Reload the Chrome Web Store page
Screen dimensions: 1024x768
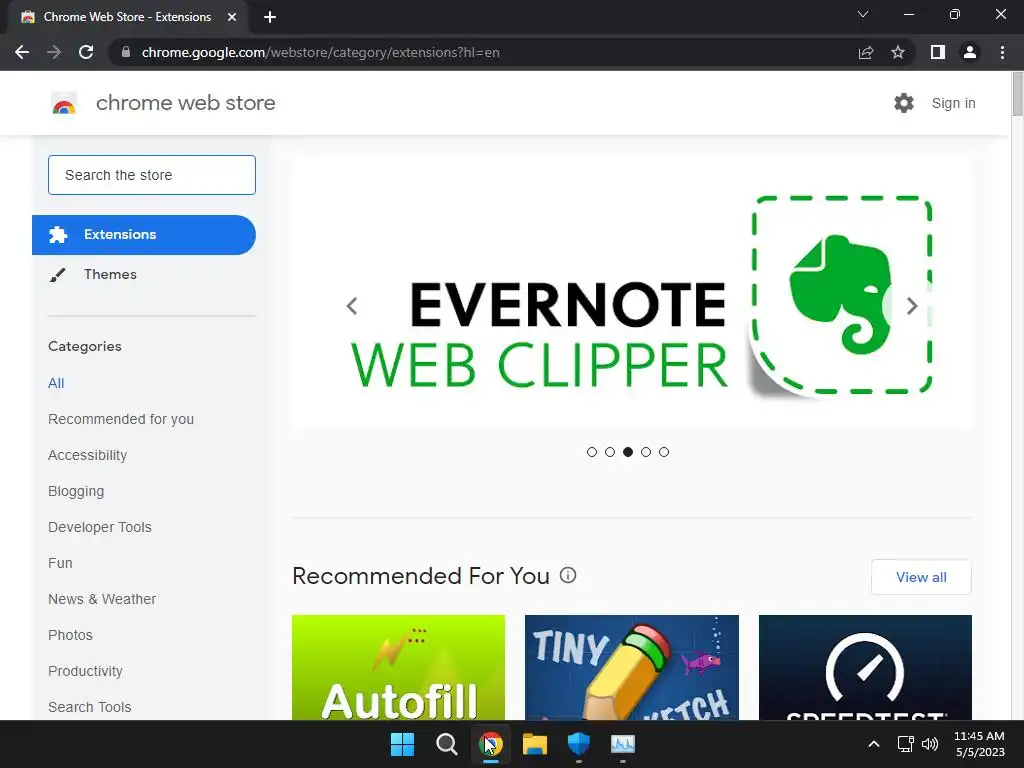(86, 52)
